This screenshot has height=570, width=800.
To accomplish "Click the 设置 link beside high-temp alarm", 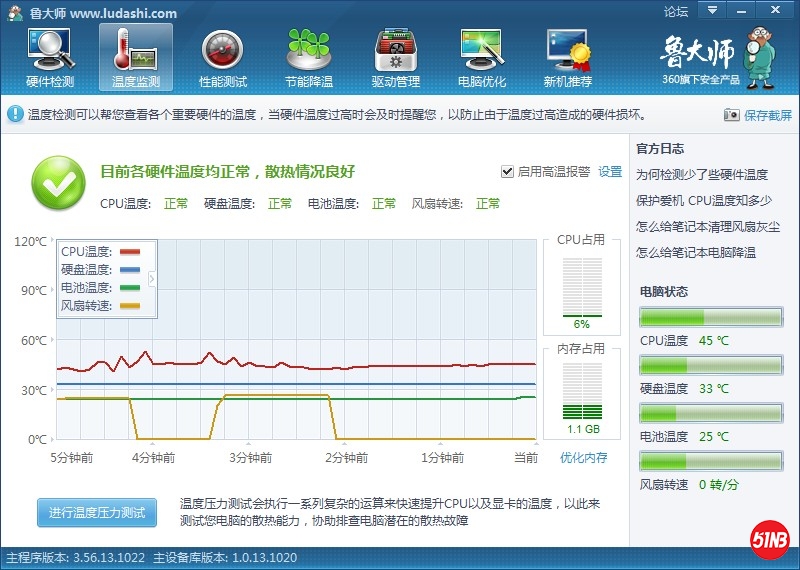I will click(610, 171).
